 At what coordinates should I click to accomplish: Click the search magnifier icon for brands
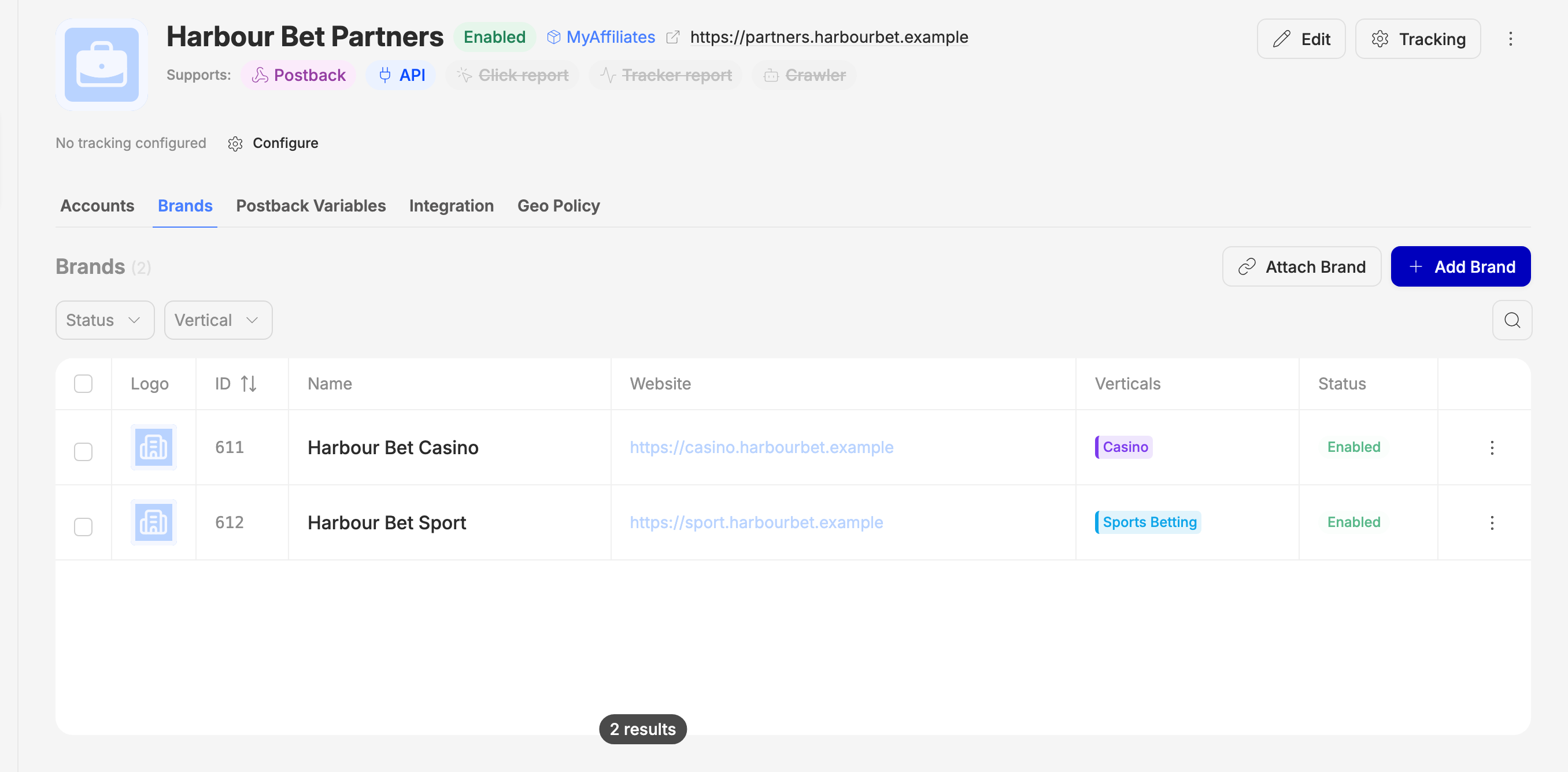pos(1511,320)
